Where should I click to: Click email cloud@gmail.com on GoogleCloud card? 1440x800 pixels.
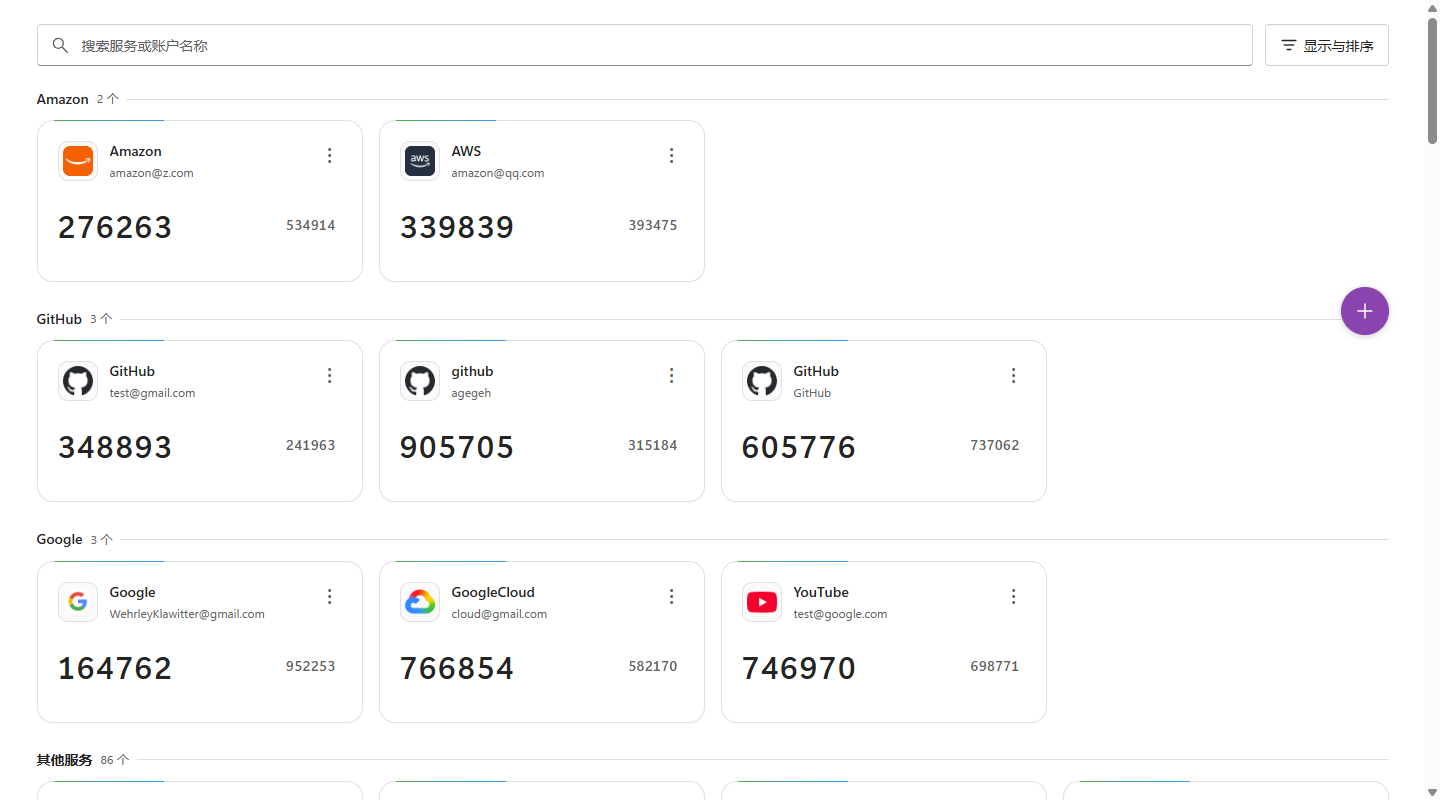click(x=499, y=614)
